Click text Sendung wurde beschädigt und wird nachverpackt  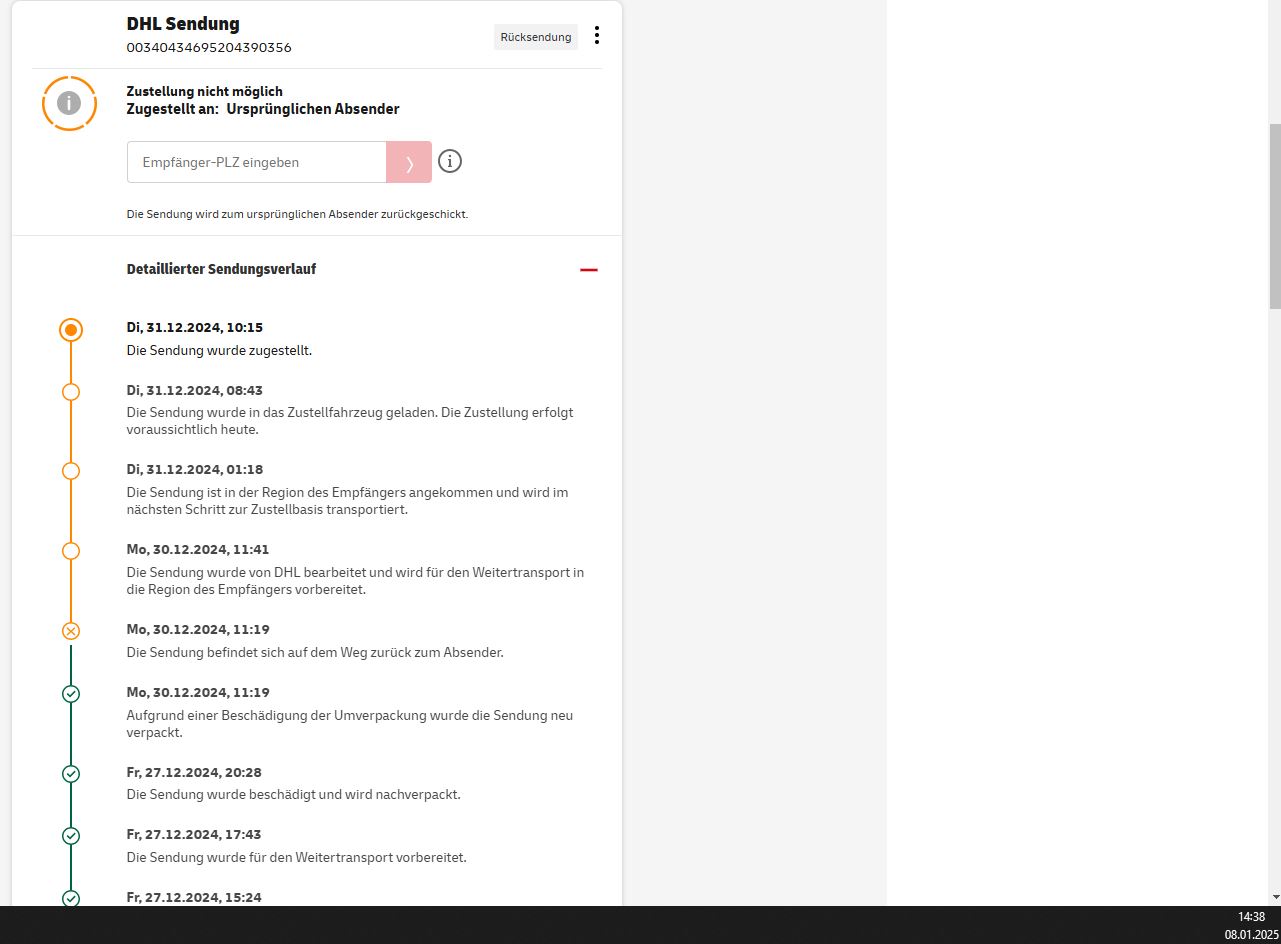(294, 795)
